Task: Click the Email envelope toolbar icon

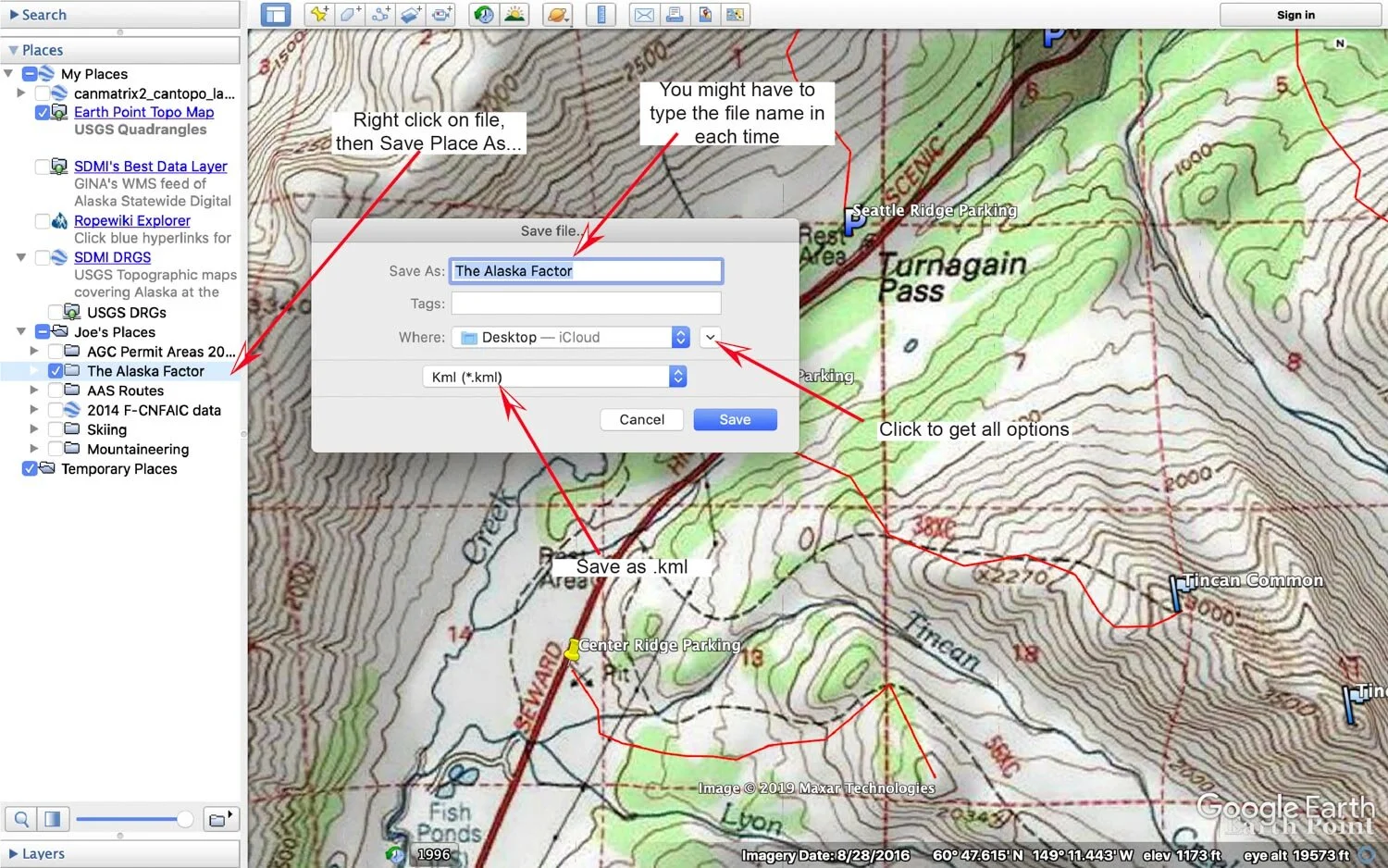Action: coord(644,14)
